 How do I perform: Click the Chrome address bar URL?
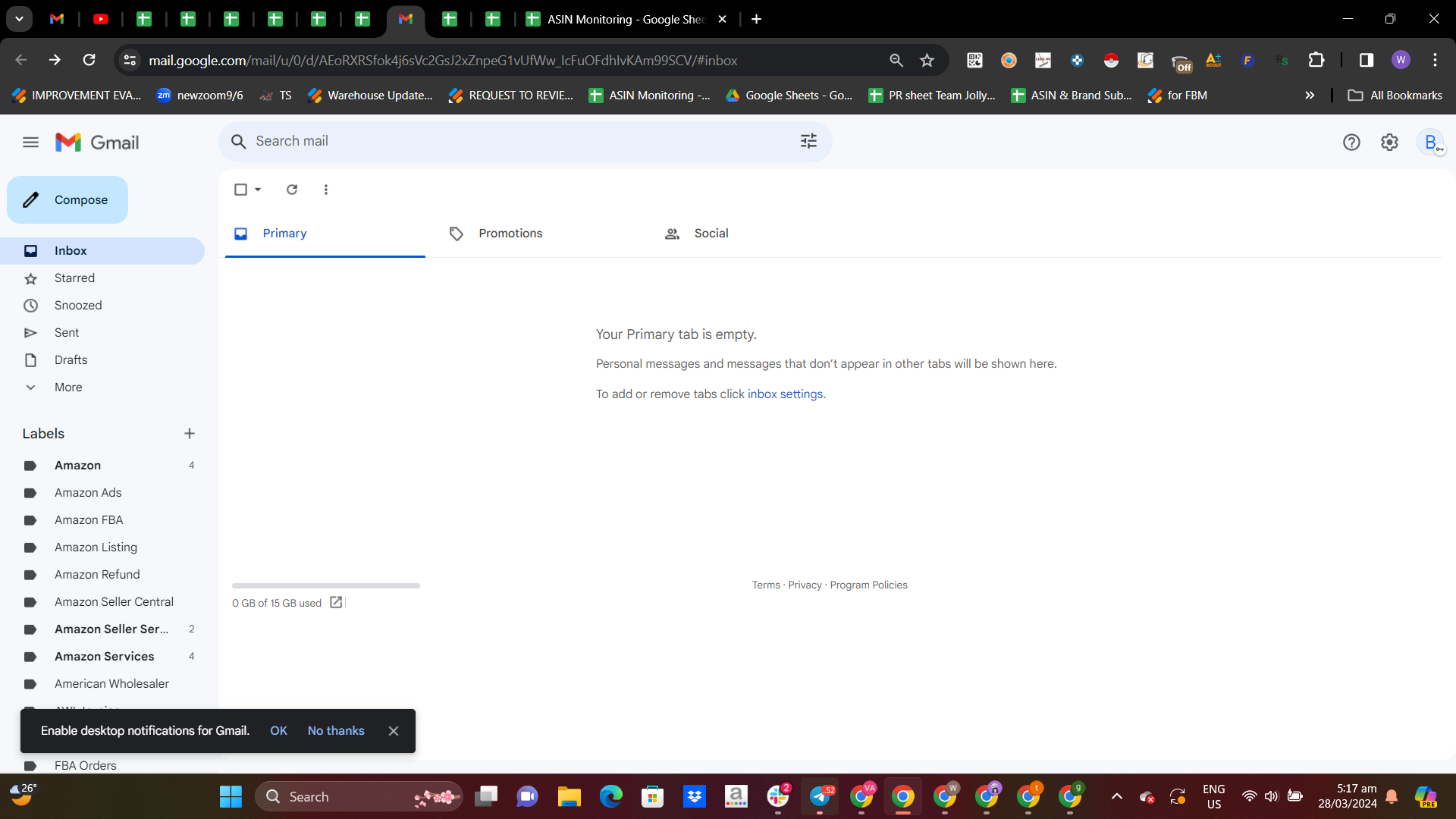pyautogui.click(x=443, y=61)
